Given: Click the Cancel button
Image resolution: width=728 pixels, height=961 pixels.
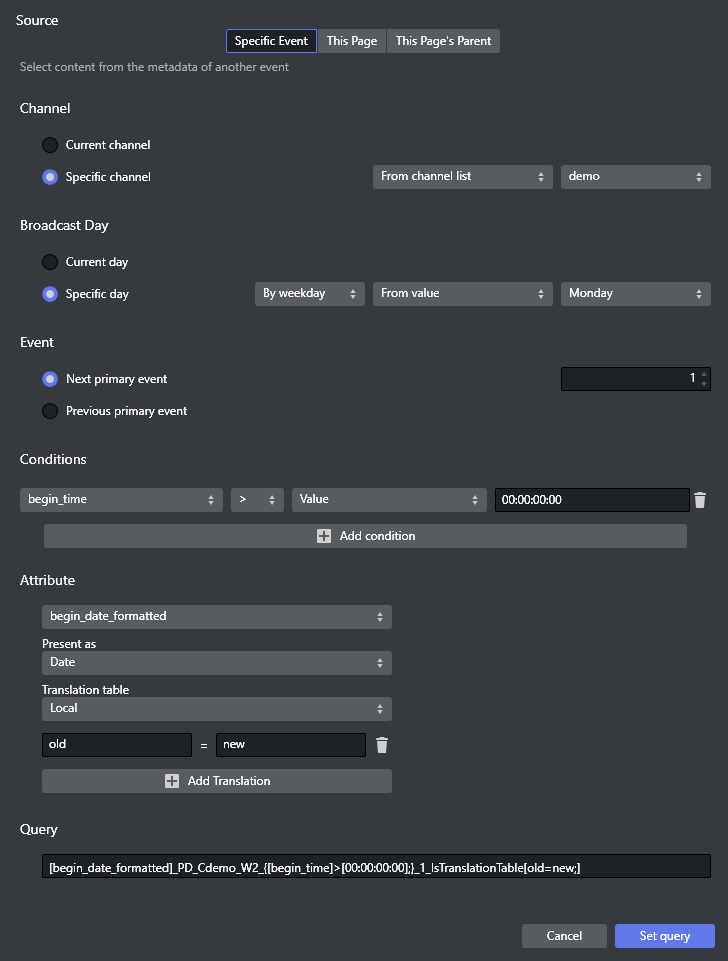Looking at the screenshot, I should click(x=564, y=936).
